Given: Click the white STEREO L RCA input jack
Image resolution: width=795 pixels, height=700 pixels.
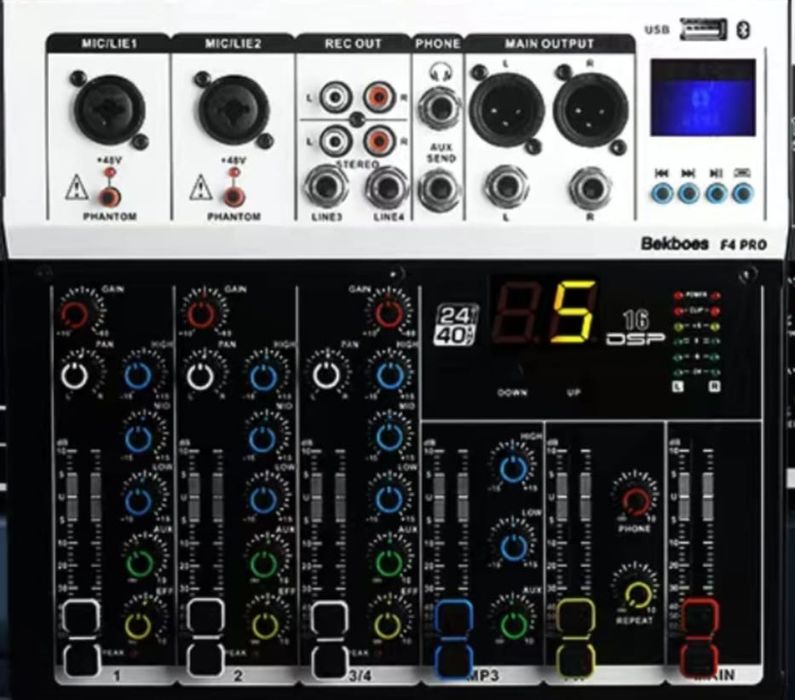Looking at the screenshot, I should pyautogui.click(x=334, y=140).
